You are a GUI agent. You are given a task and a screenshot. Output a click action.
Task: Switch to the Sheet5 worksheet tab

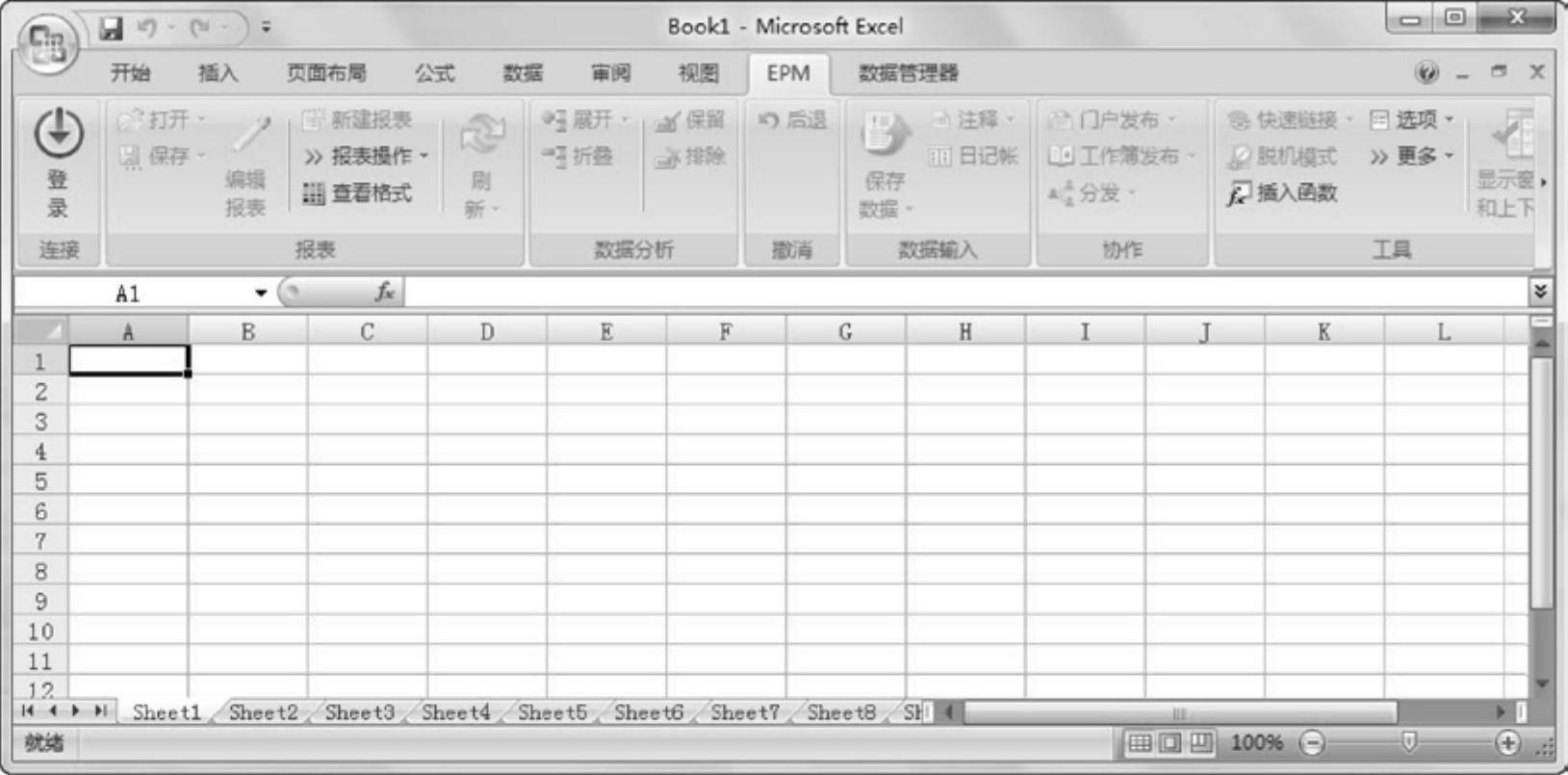tap(552, 712)
